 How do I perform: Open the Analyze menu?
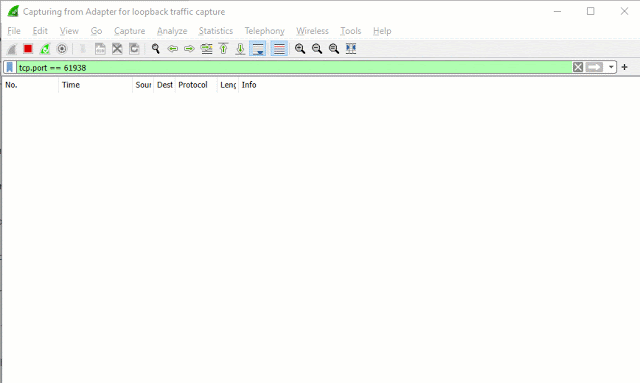(172, 31)
